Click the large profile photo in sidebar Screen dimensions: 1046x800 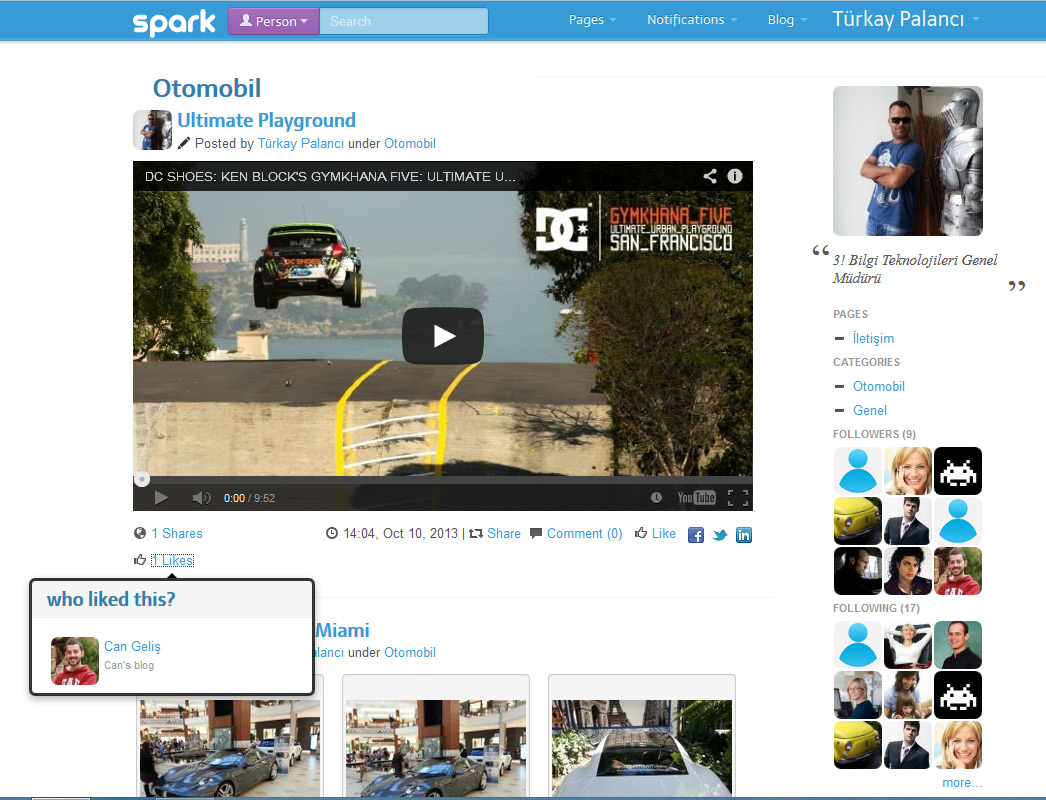click(908, 161)
